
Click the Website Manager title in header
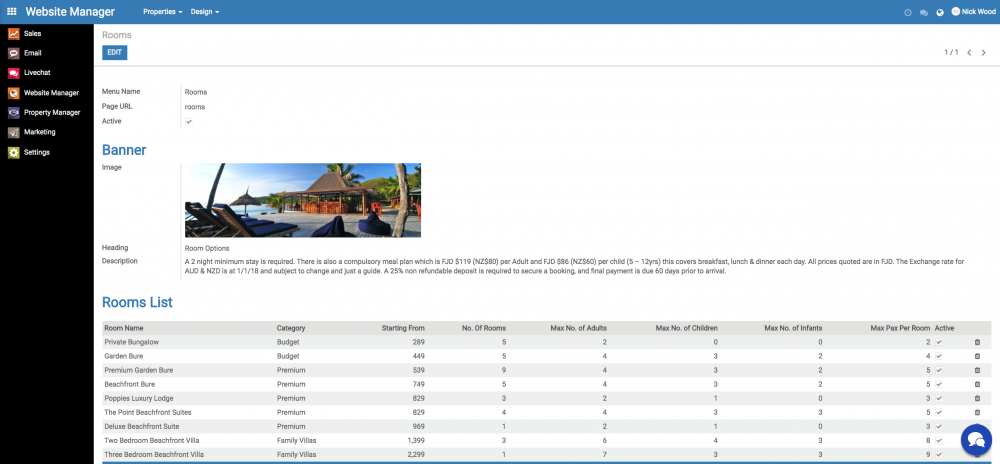70,11
